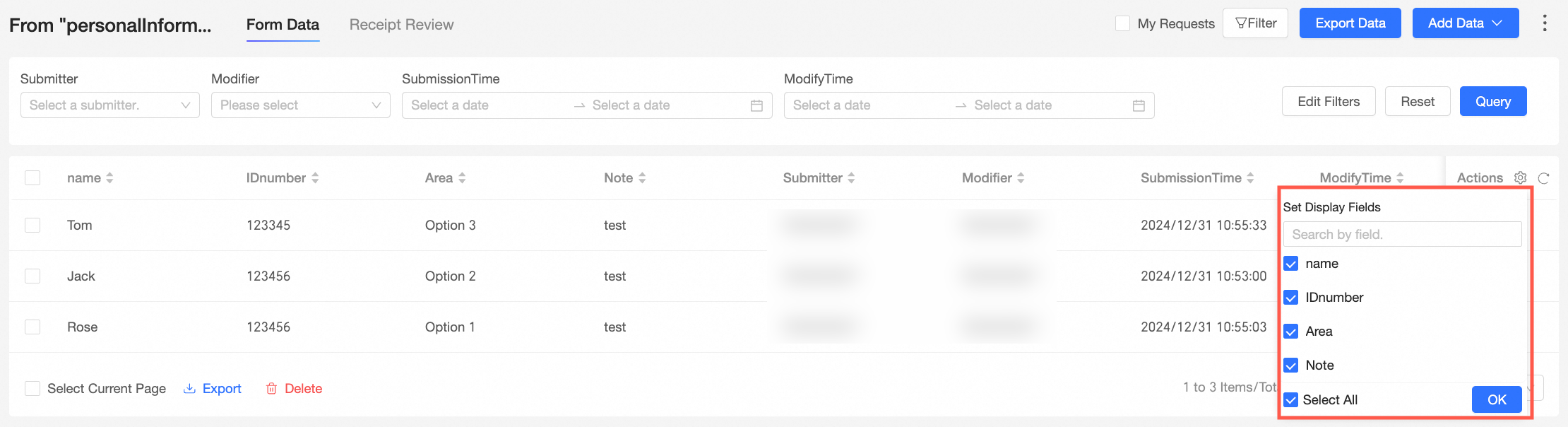This screenshot has height=427, width=1568.
Task: Switch to the Form Data tab
Action: (283, 25)
